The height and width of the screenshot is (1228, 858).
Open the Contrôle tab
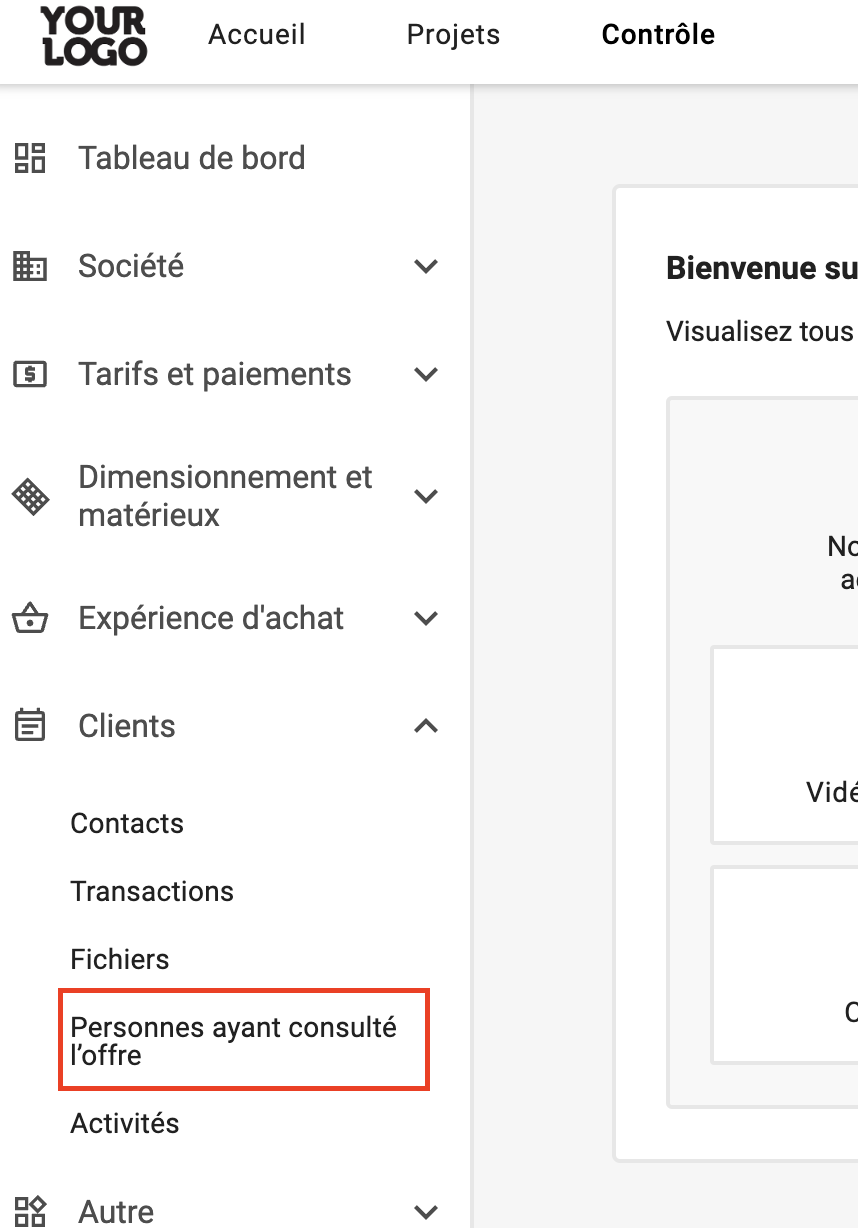658,34
